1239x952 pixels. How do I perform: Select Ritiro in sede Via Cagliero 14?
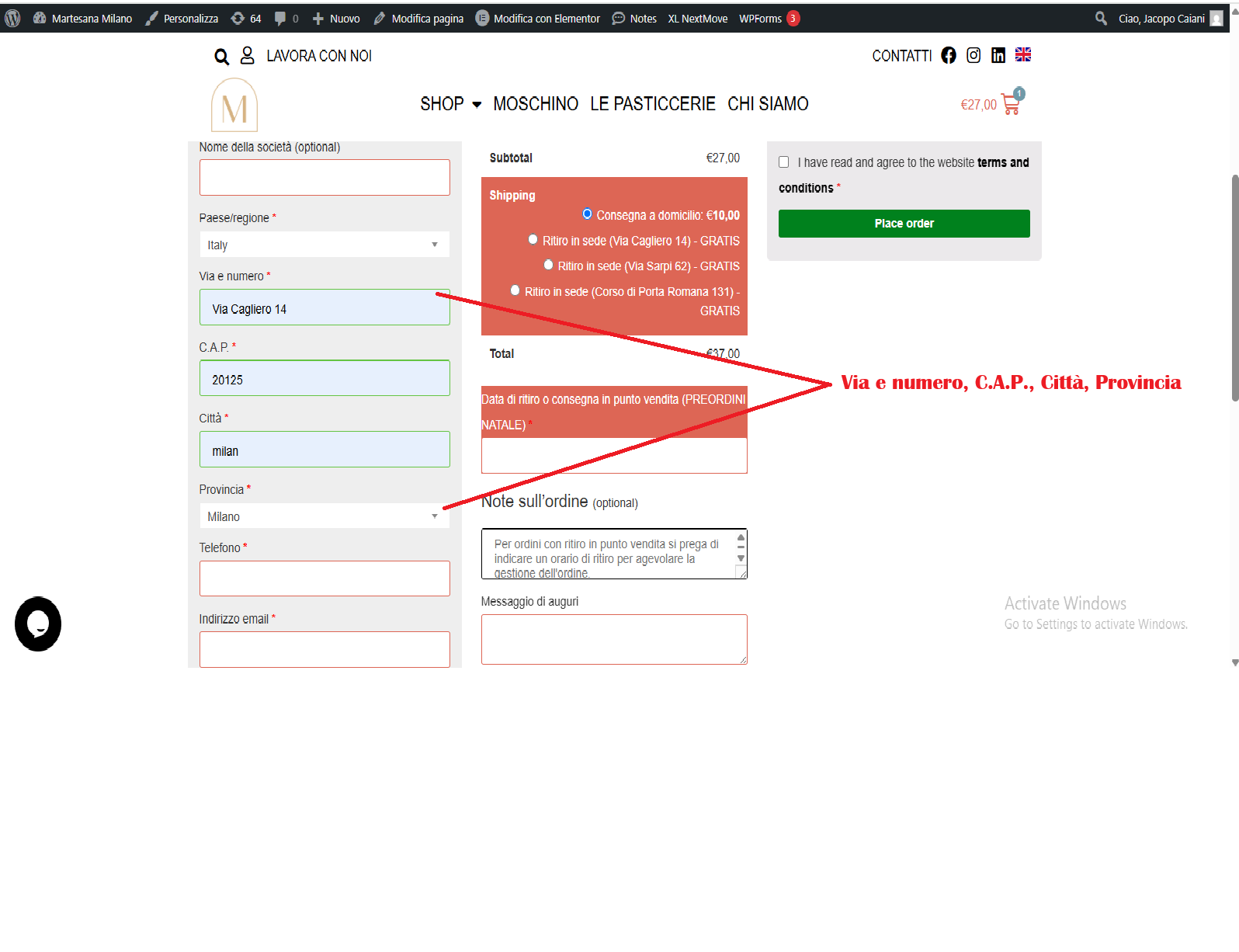[x=533, y=239]
